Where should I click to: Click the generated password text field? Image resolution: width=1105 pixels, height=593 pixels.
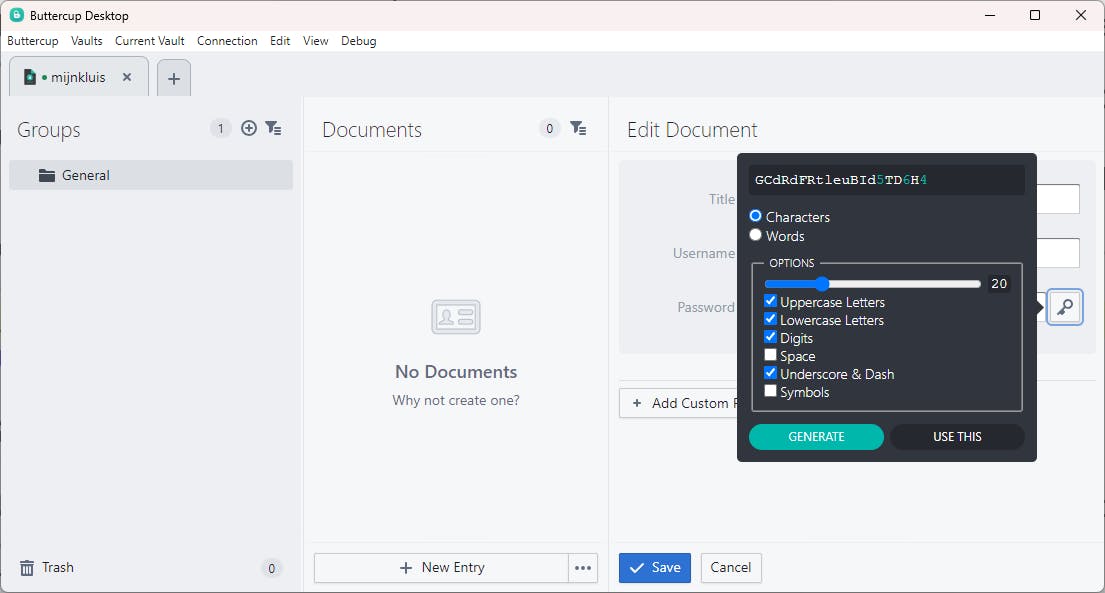887,180
